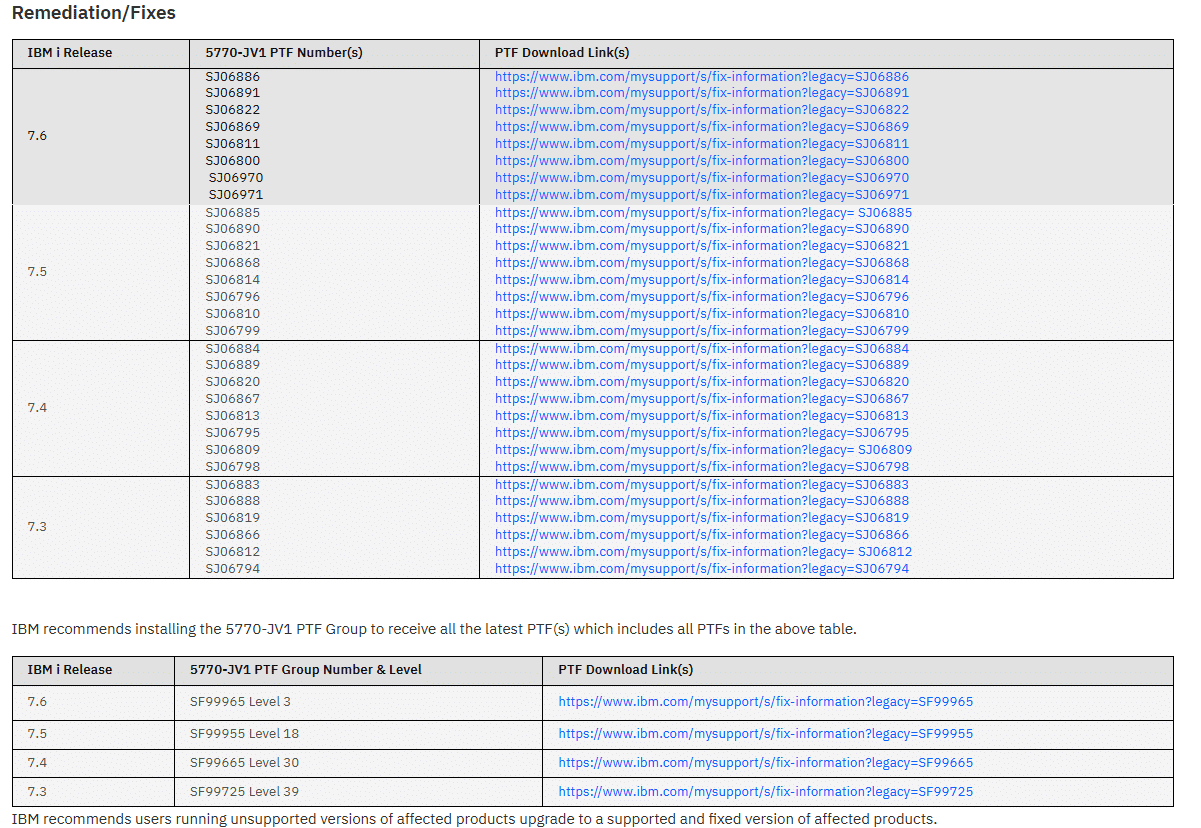Open the SJ06799 fix-information link

coord(701,331)
